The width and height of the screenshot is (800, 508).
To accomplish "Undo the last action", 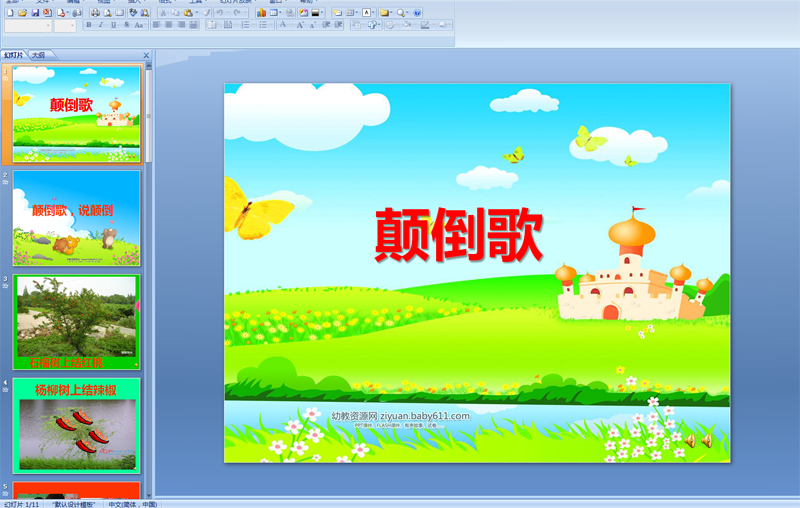I will coord(220,12).
